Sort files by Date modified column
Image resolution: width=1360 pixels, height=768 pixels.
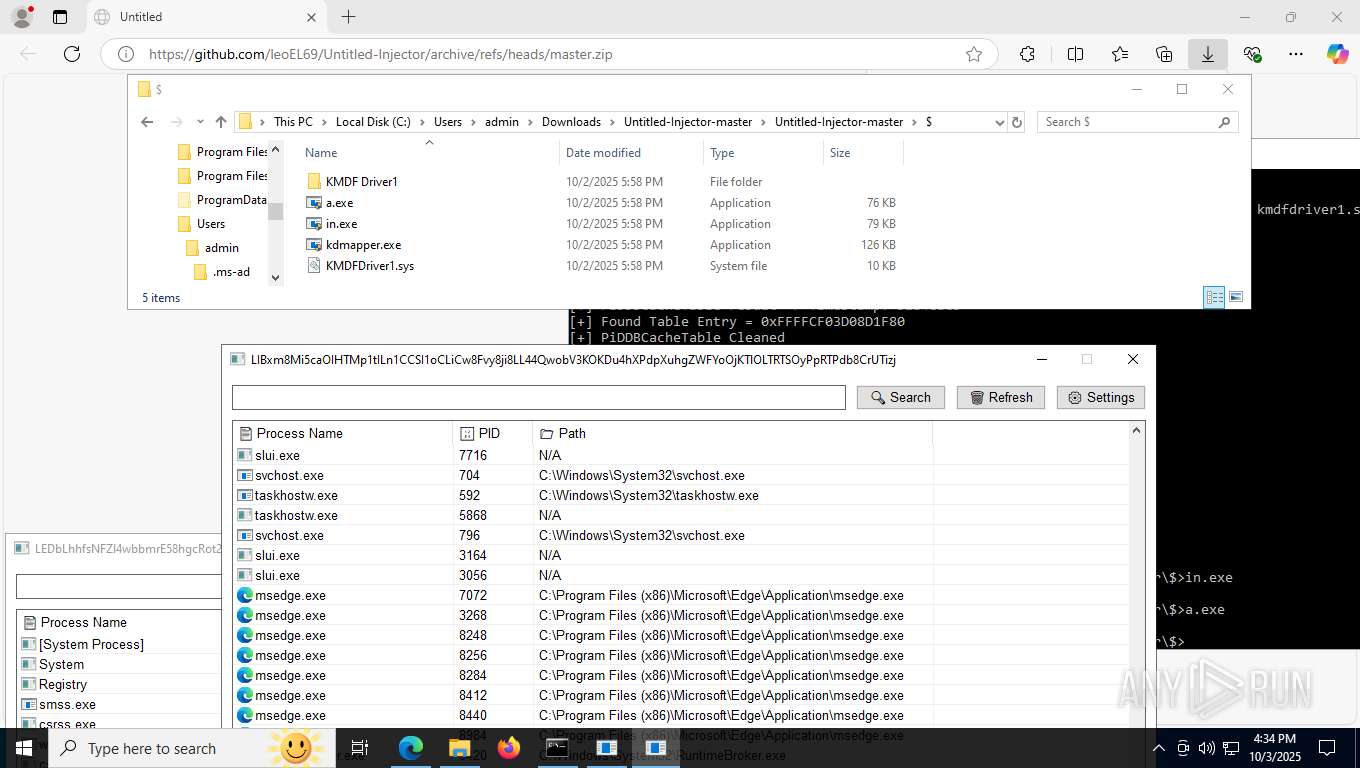click(630, 153)
